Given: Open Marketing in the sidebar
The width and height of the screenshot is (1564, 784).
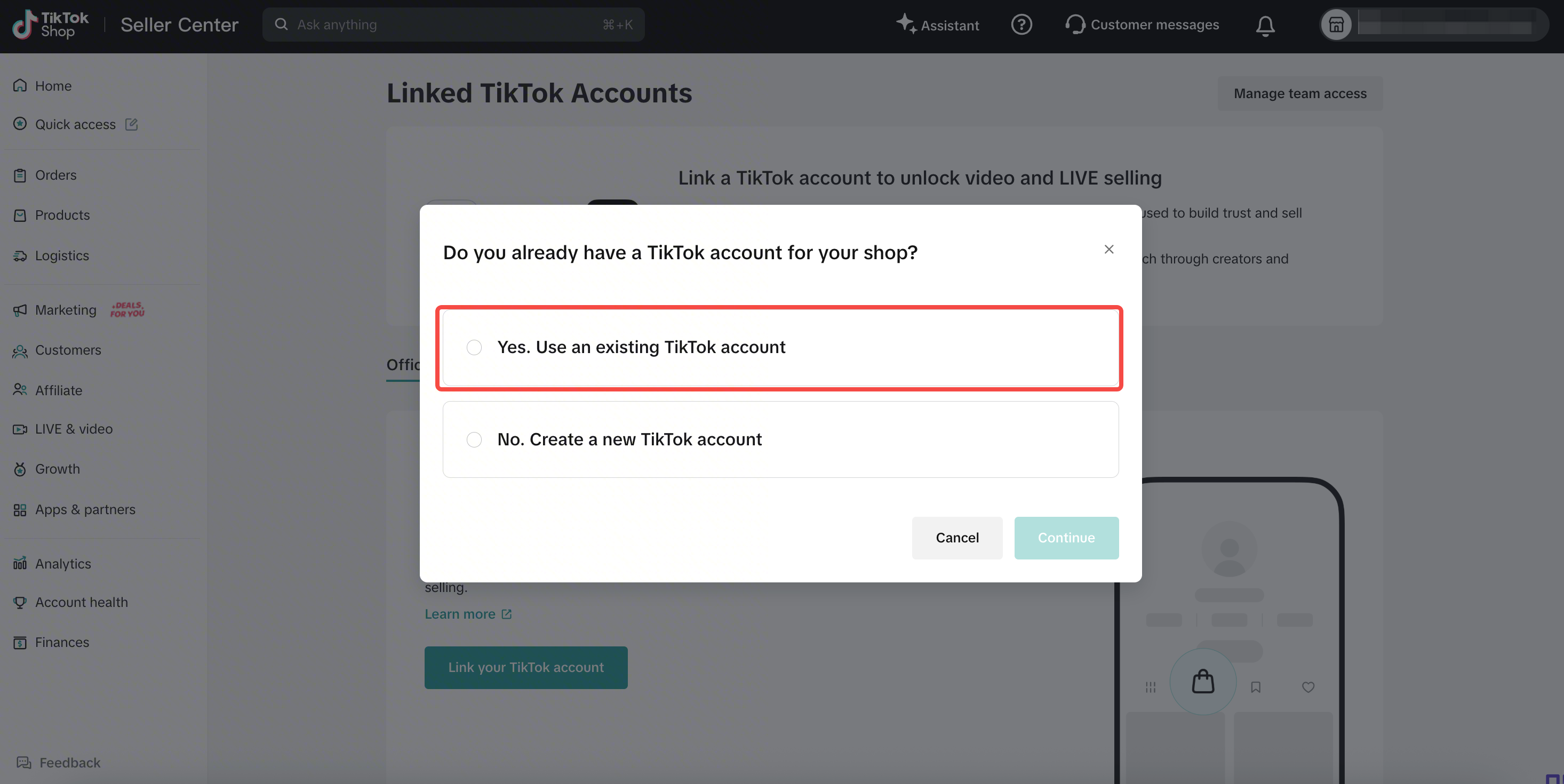Looking at the screenshot, I should tap(66, 310).
